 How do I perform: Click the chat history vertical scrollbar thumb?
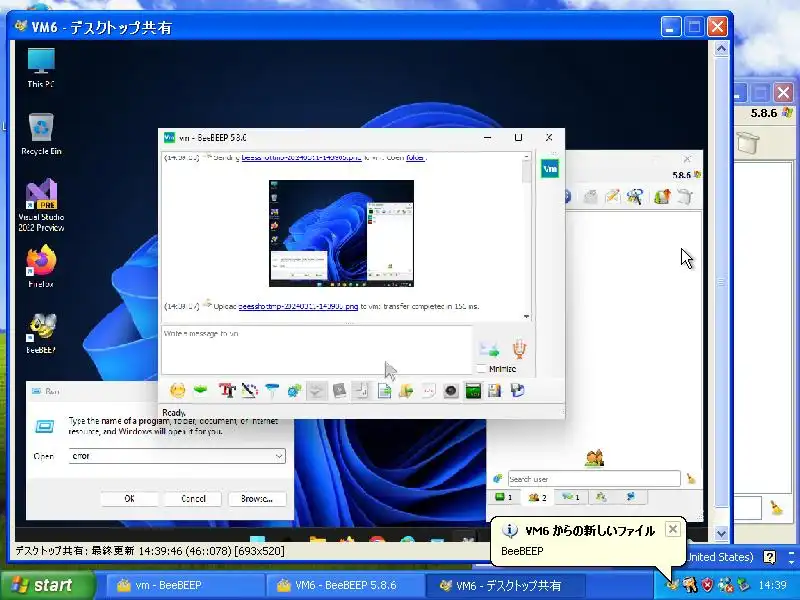527,171
